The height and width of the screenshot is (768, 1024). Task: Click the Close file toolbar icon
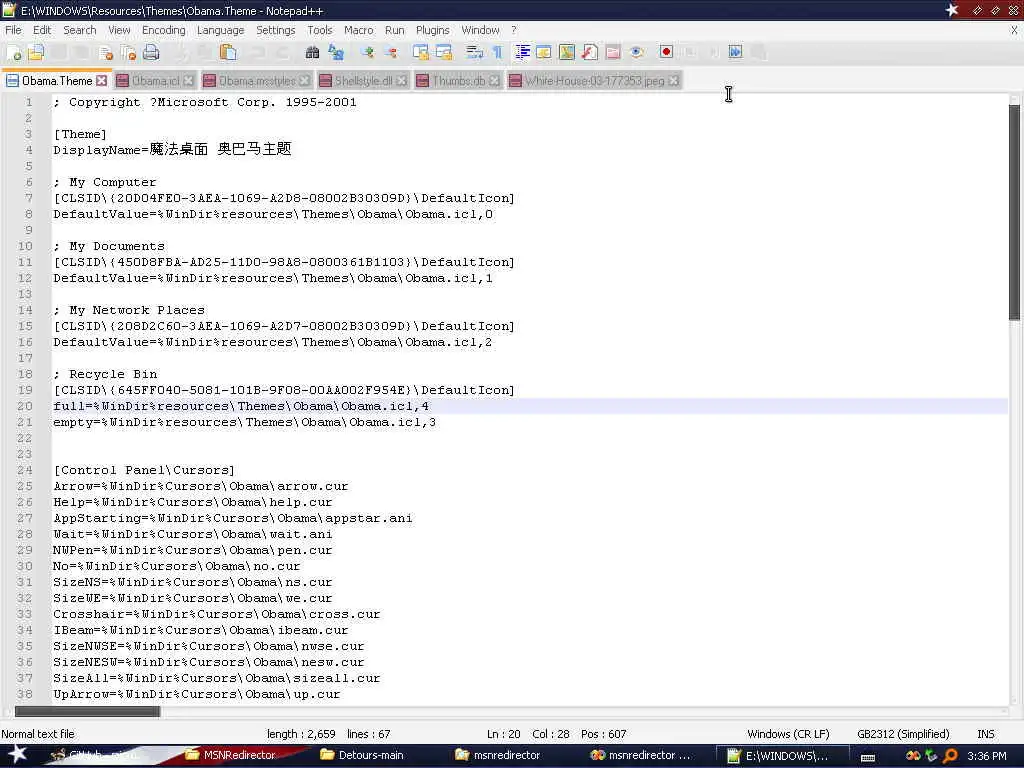click(106, 53)
